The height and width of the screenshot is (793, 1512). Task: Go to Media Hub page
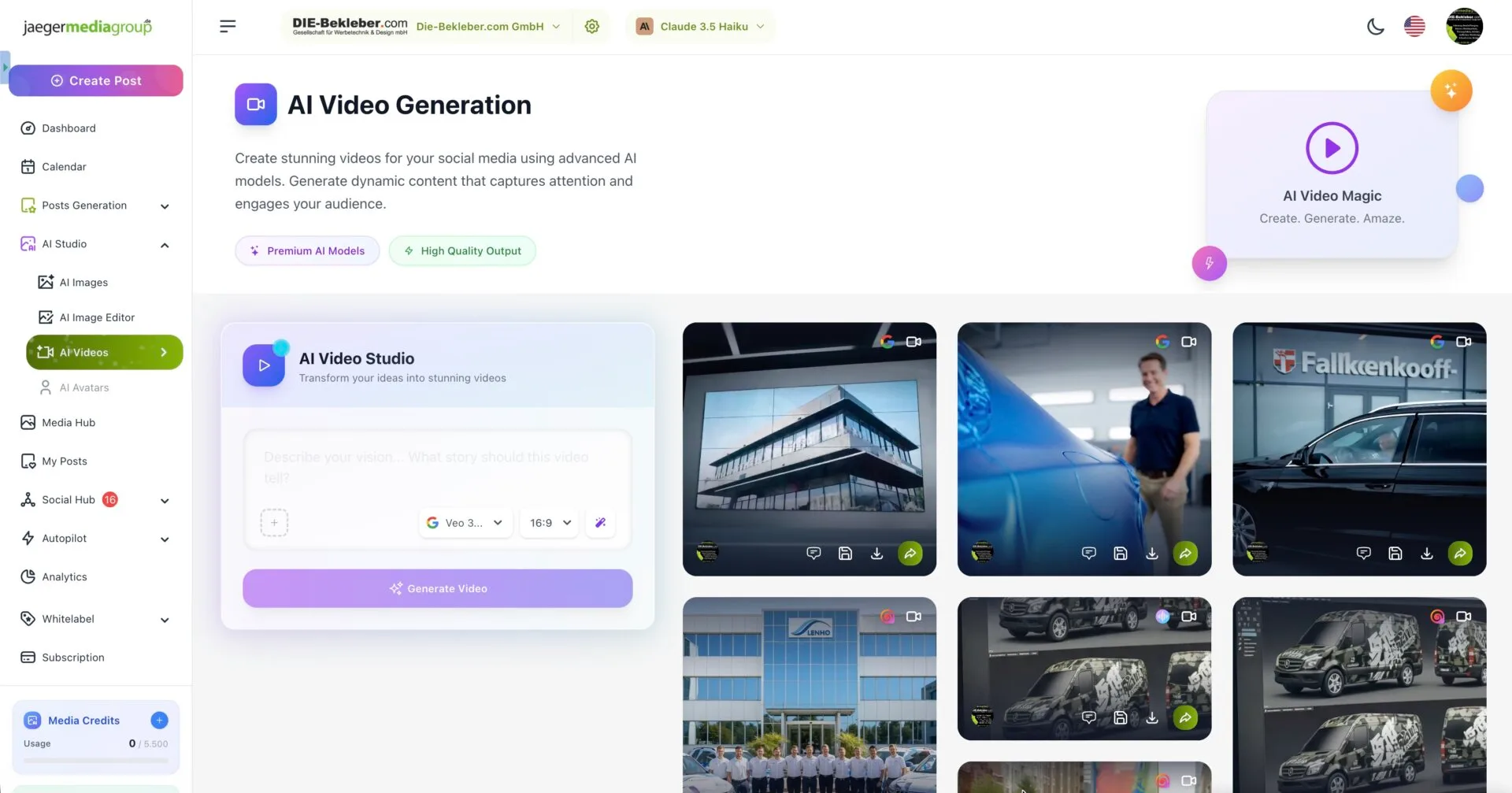[69, 423]
